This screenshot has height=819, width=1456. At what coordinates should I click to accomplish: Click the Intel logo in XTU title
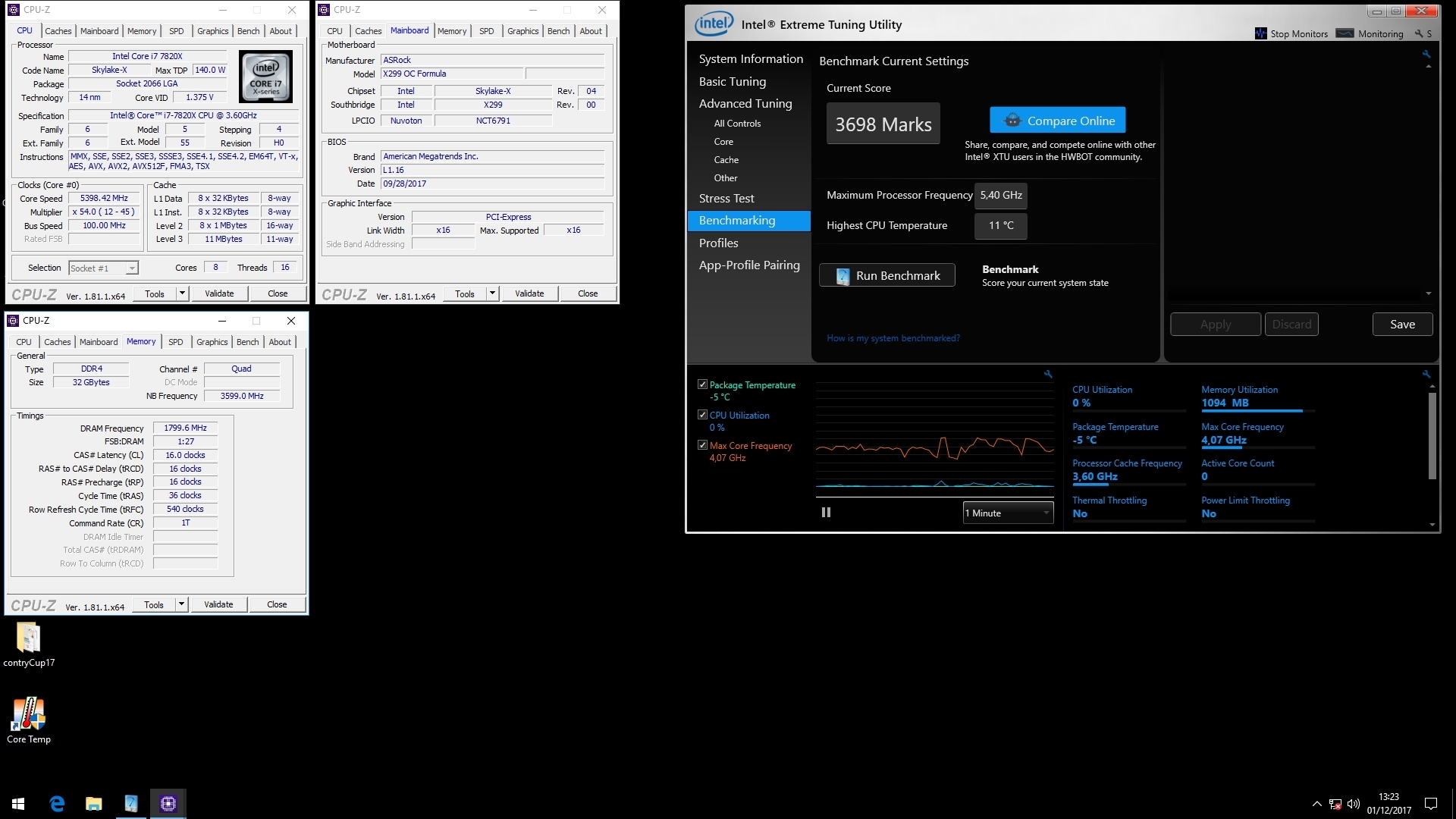point(714,24)
